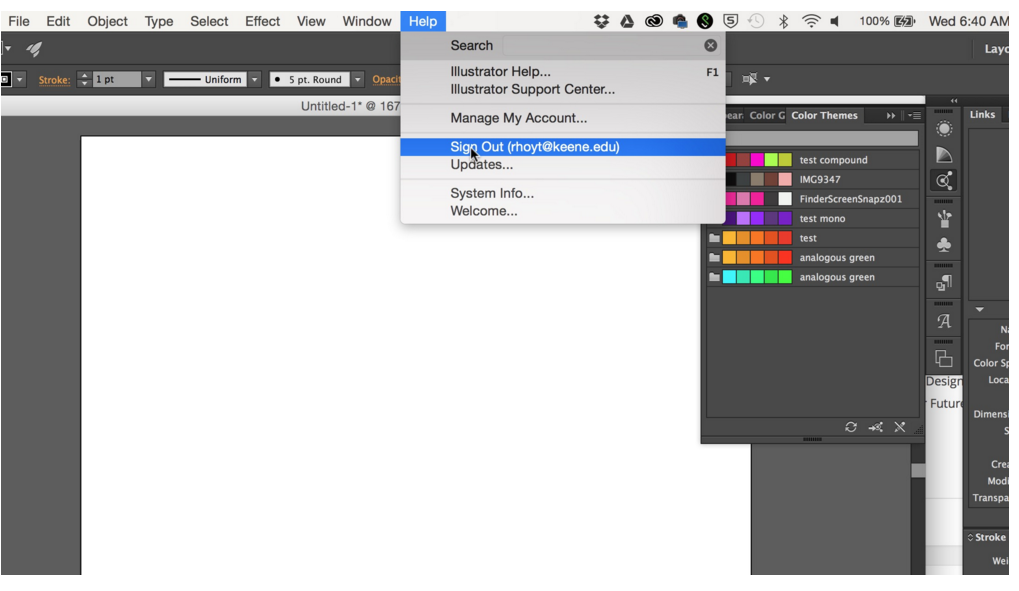
Task: Refresh the Color Themes list
Action: [851, 427]
